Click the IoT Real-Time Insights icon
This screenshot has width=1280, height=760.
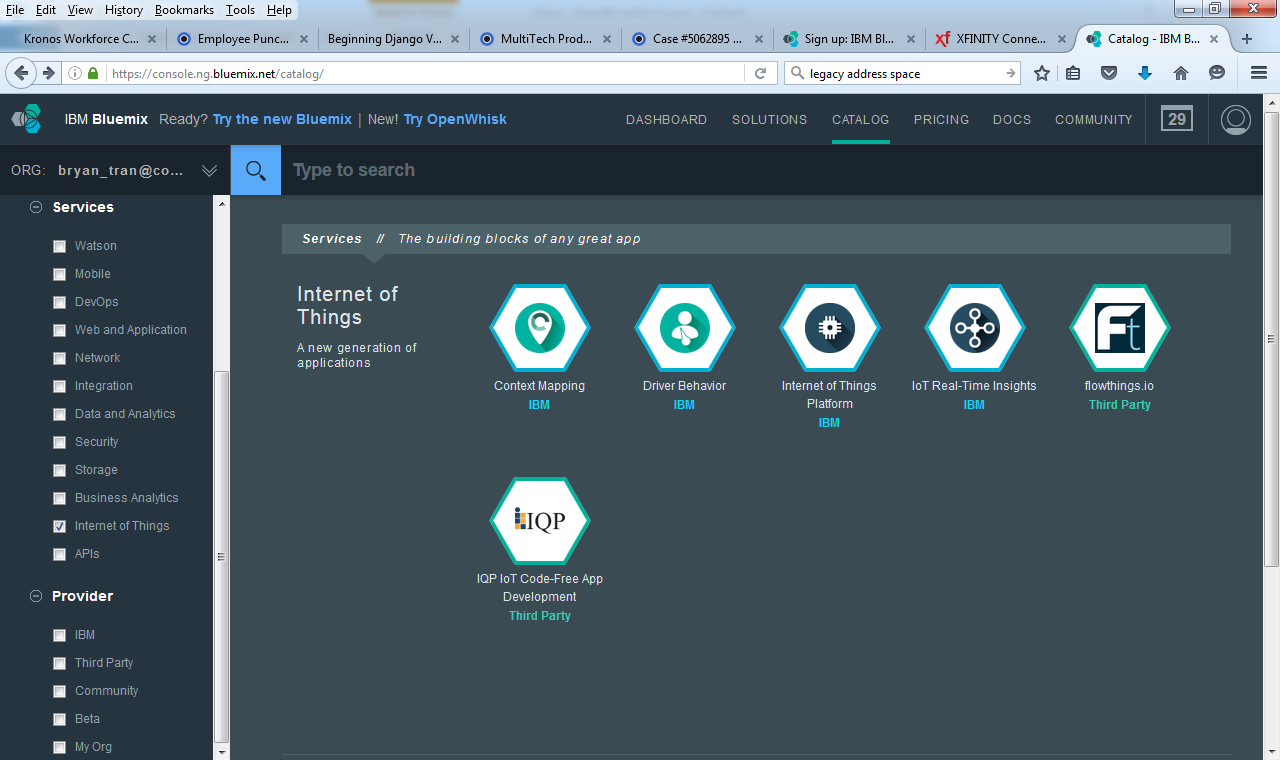974,328
